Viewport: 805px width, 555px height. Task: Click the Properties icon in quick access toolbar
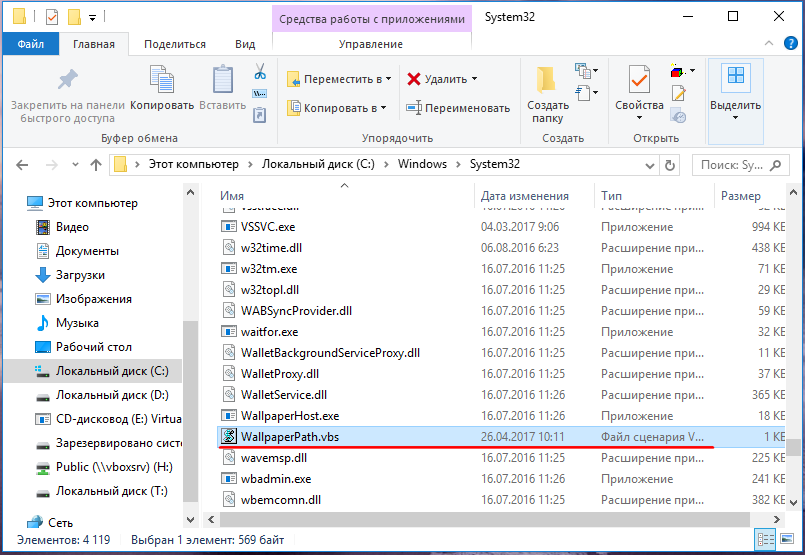click(x=52, y=17)
